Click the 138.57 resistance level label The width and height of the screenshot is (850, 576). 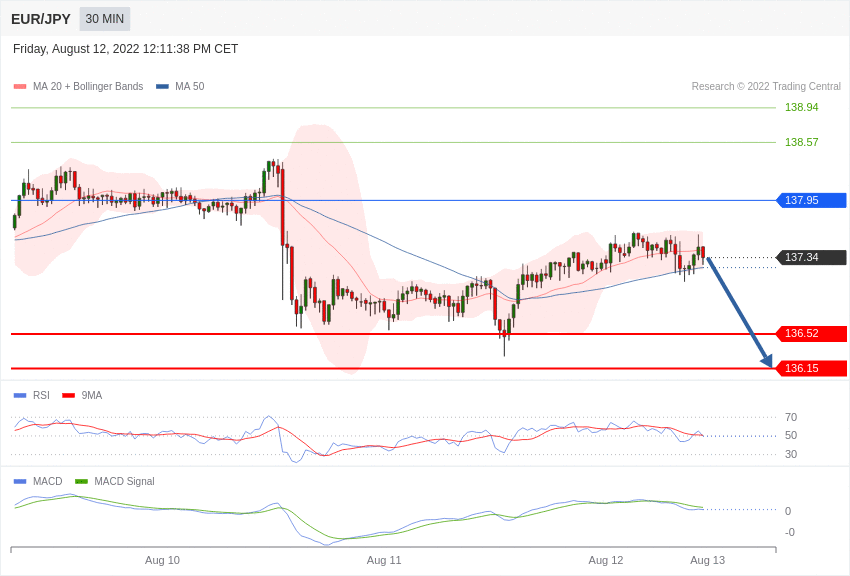[801, 142]
